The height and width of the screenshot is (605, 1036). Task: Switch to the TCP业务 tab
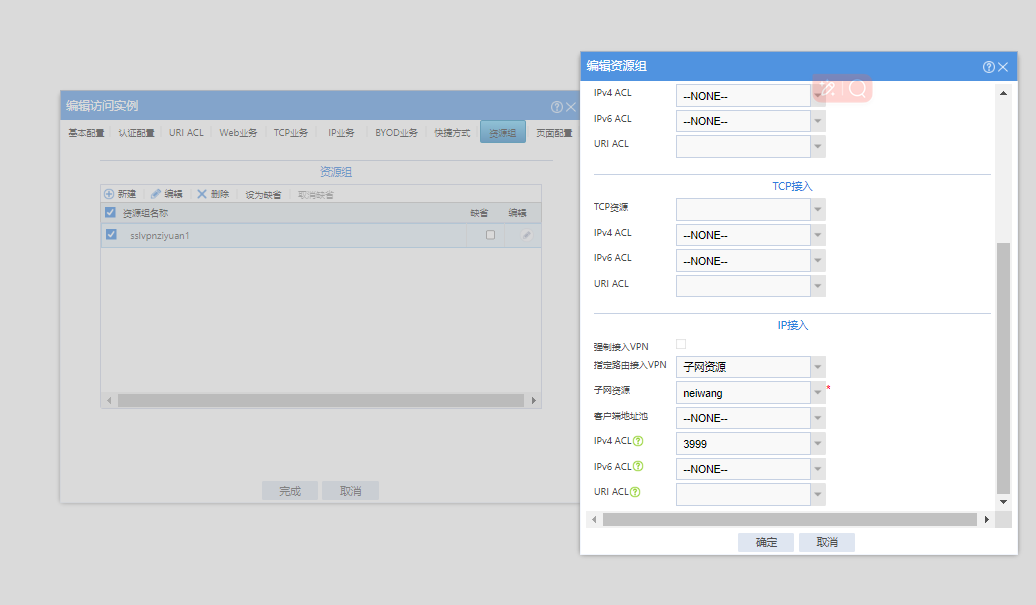(x=291, y=133)
